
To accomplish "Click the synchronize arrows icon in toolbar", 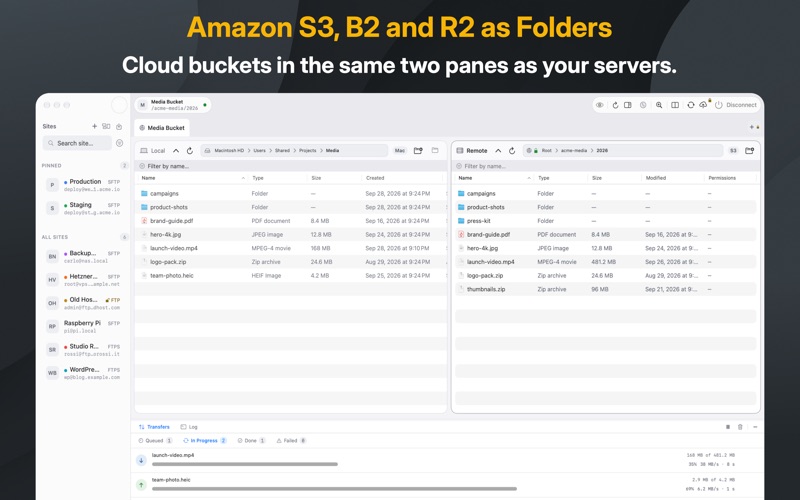I will point(690,105).
